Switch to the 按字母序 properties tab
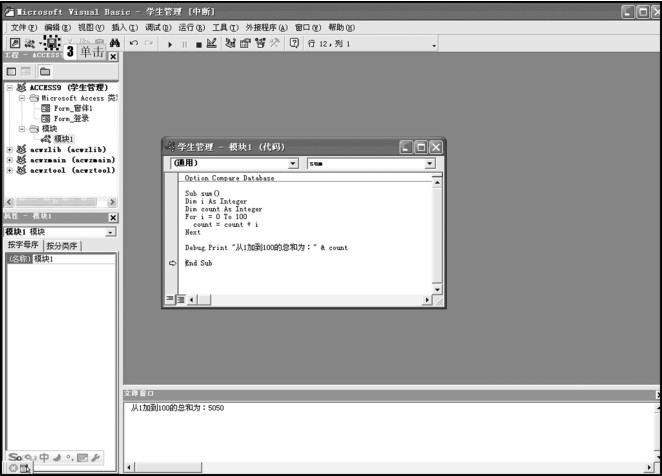The width and height of the screenshot is (662, 476). (x=23, y=245)
